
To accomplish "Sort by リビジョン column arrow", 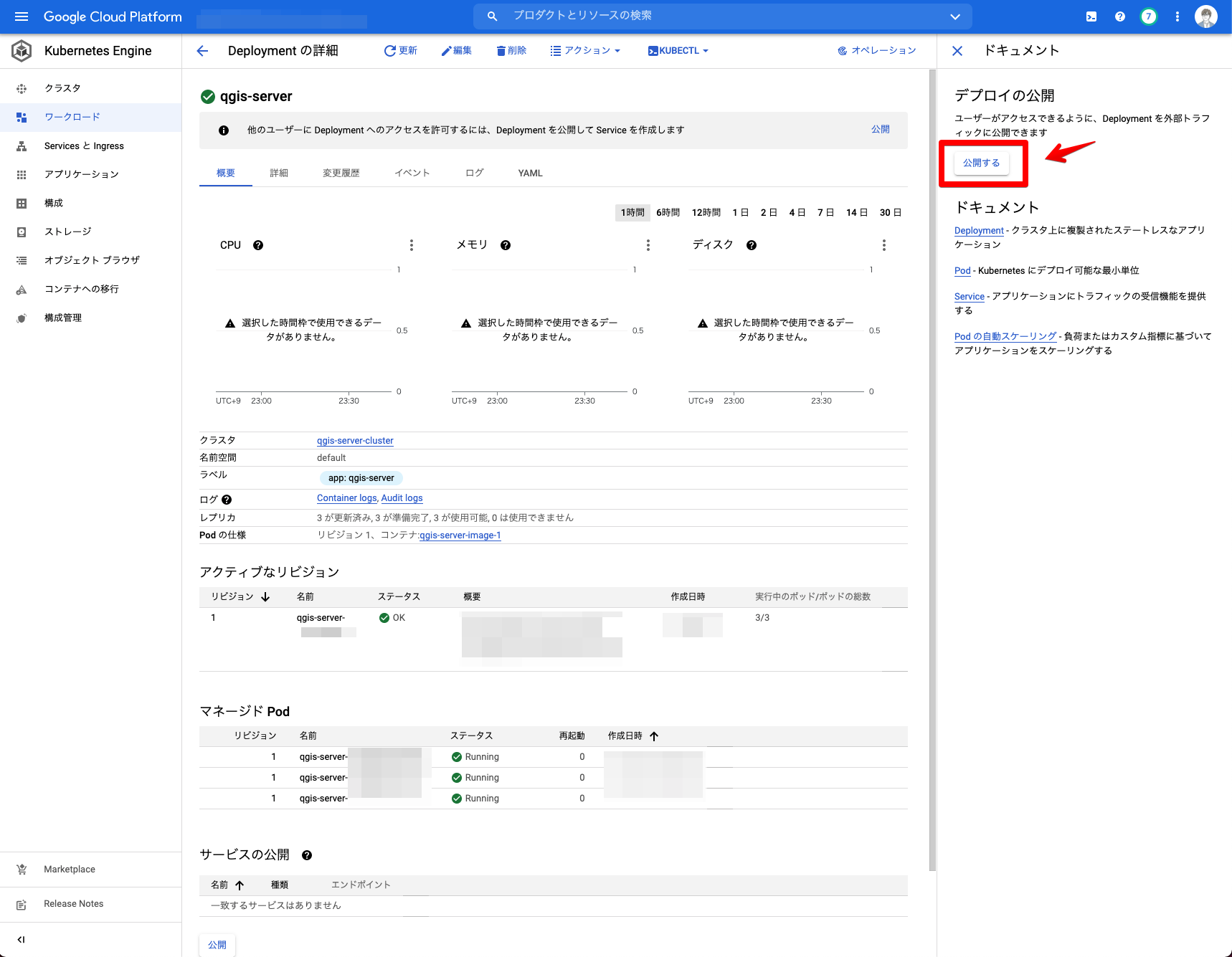I will point(265,597).
